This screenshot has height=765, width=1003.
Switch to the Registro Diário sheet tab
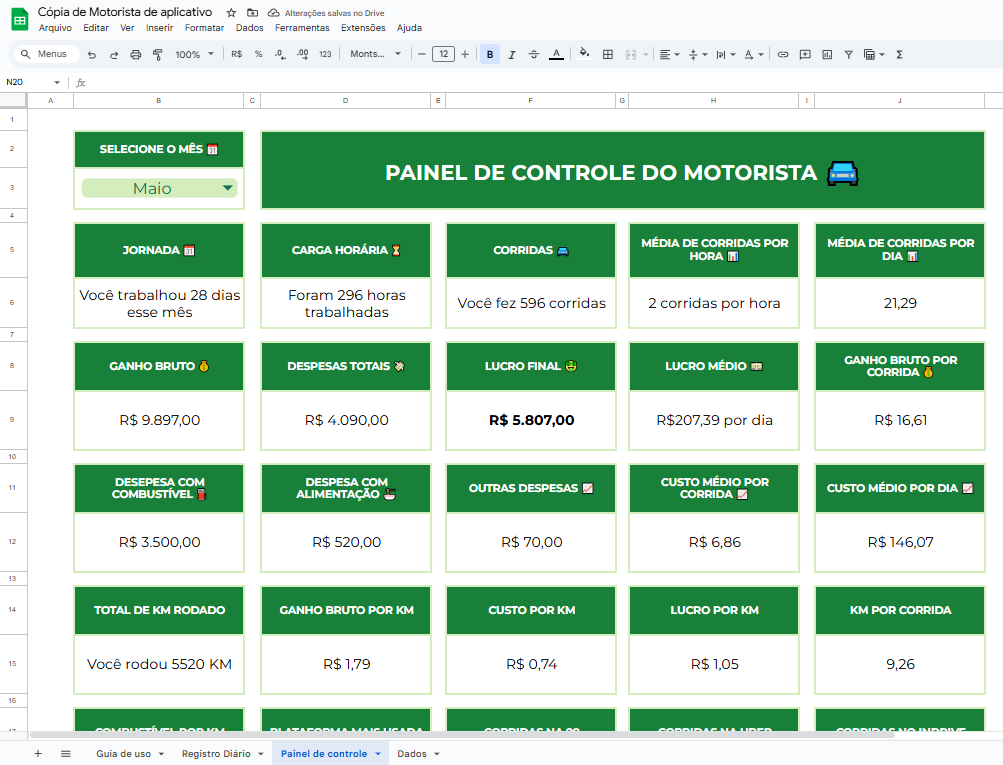coord(216,753)
